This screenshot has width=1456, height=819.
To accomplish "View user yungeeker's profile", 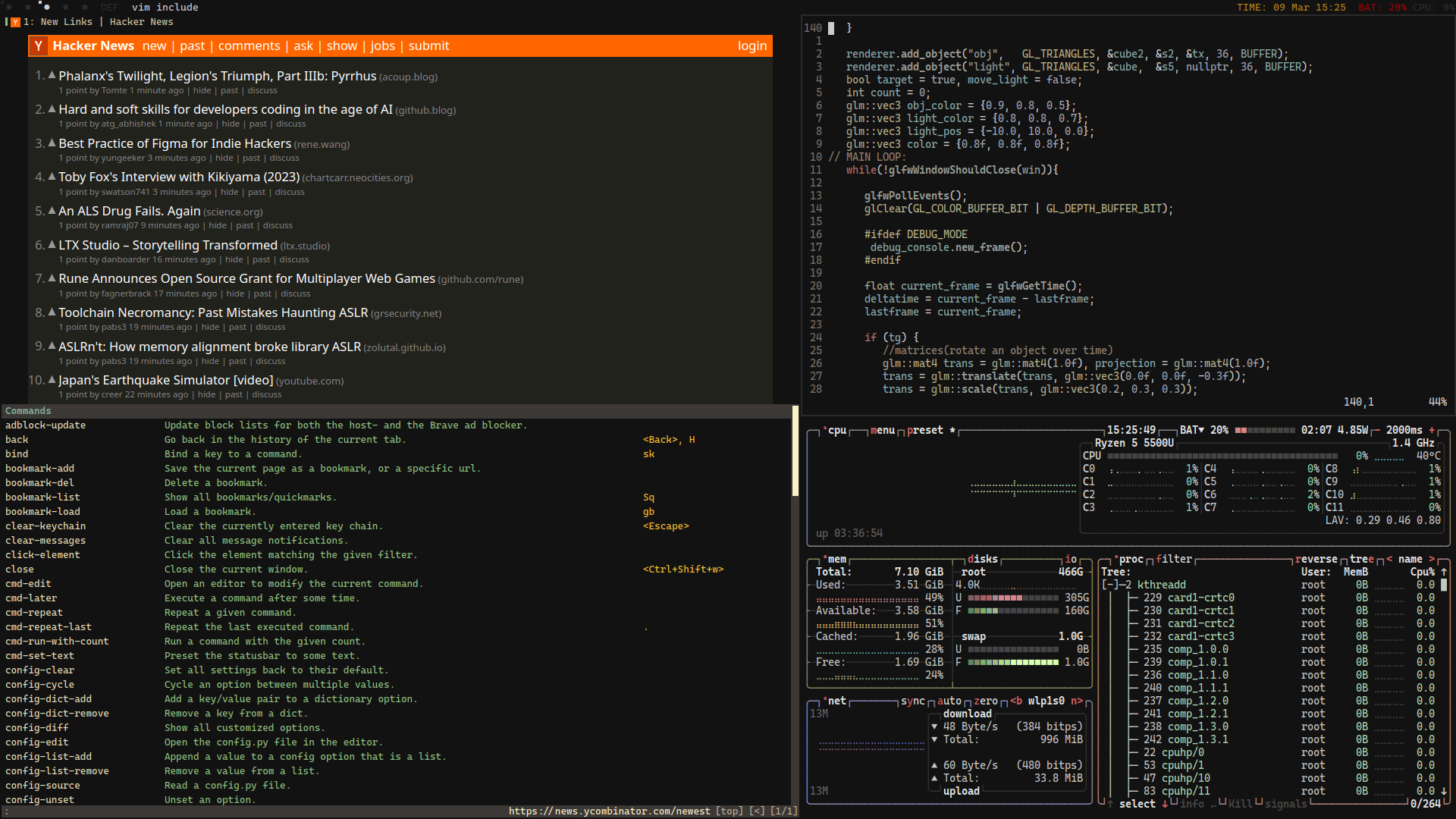I will click(x=123, y=158).
